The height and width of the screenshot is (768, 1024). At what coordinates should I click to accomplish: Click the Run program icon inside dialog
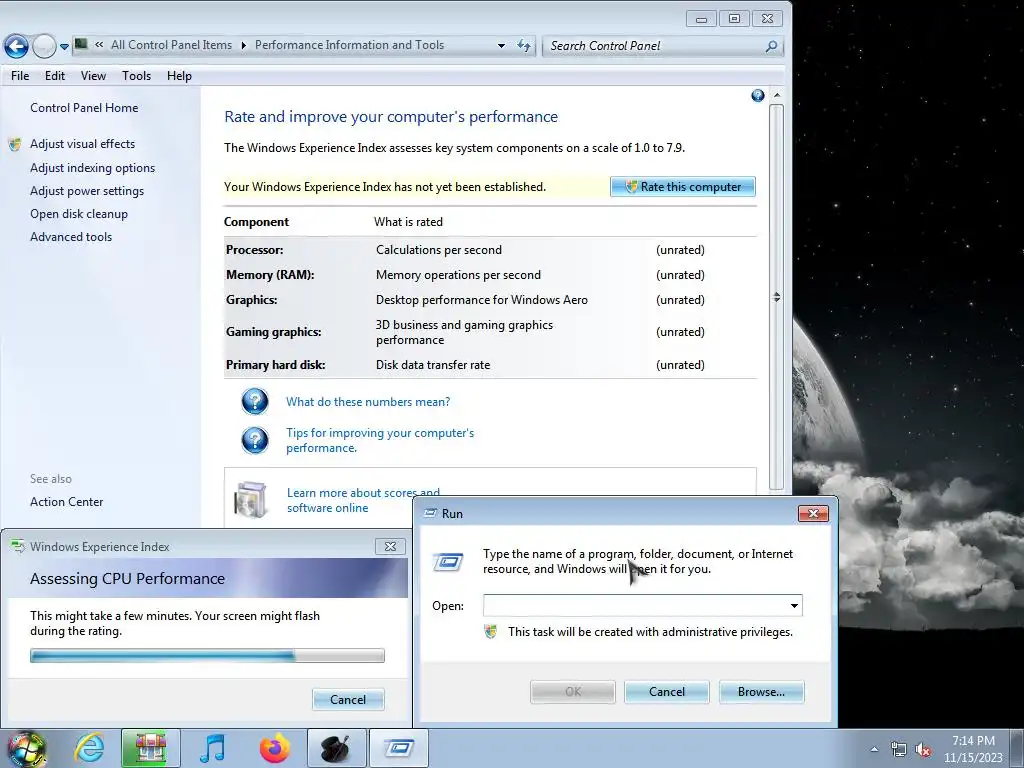tap(448, 562)
